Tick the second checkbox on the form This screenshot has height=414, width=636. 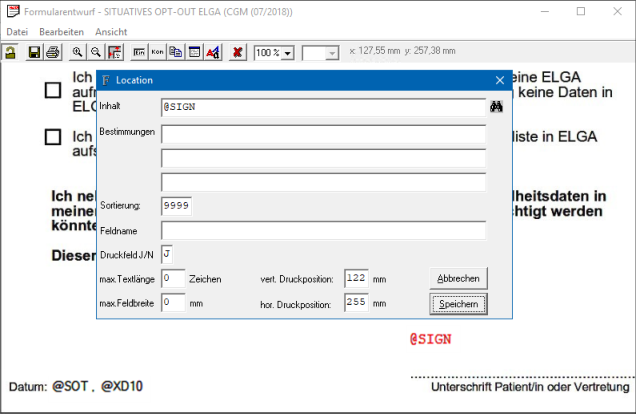(x=53, y=137)
